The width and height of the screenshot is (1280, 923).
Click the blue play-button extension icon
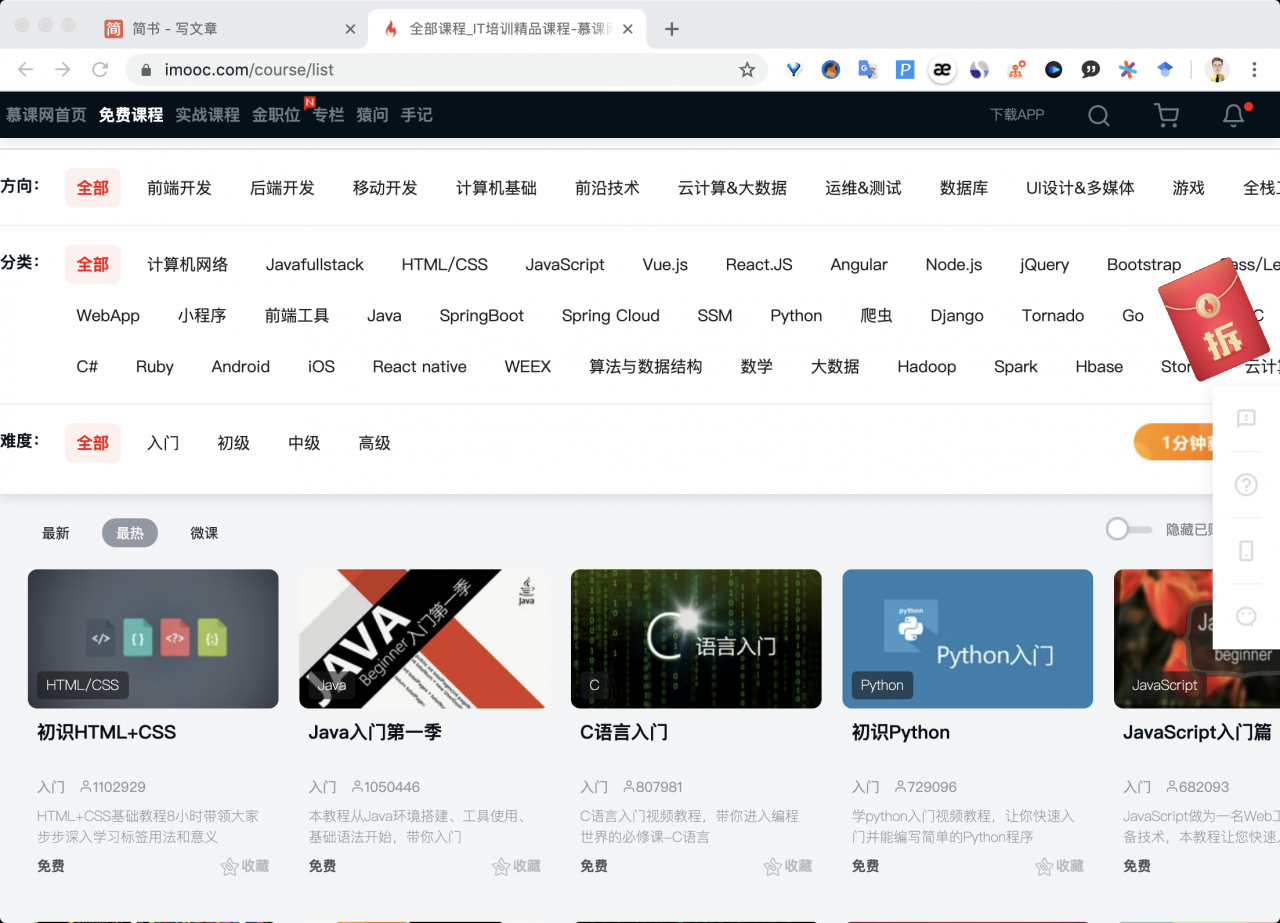[1054, 69]
